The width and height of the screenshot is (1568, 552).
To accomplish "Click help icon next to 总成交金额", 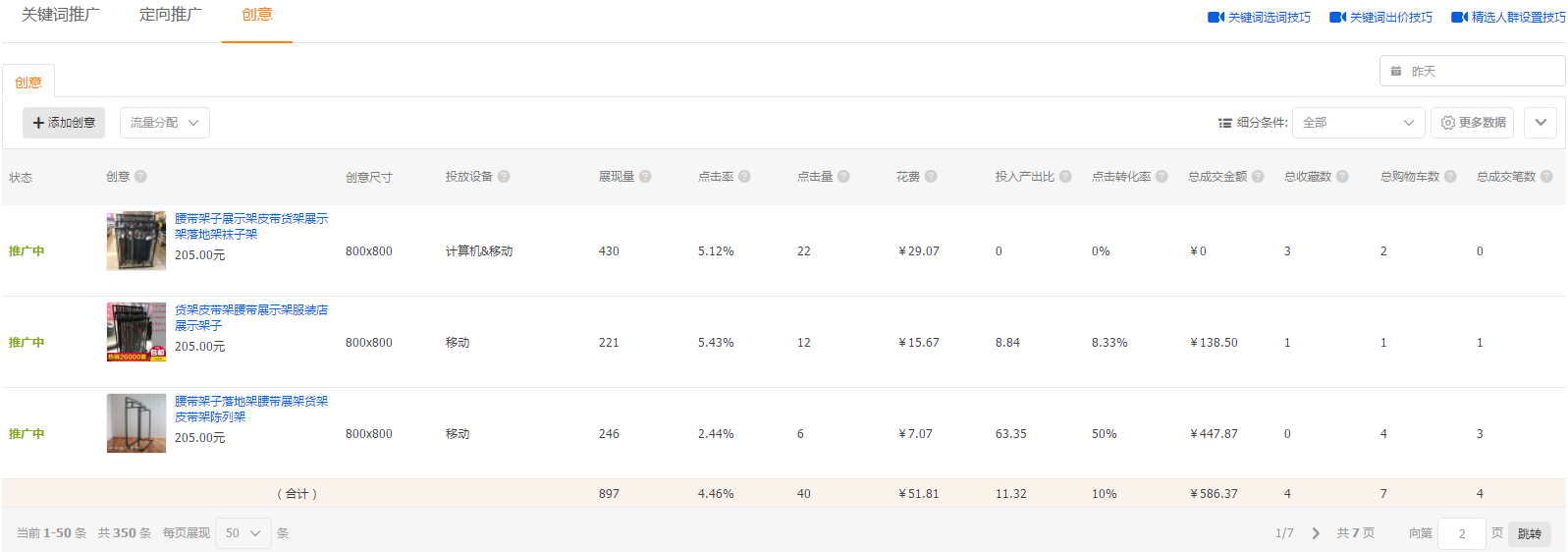I will tap(1258, 177).
